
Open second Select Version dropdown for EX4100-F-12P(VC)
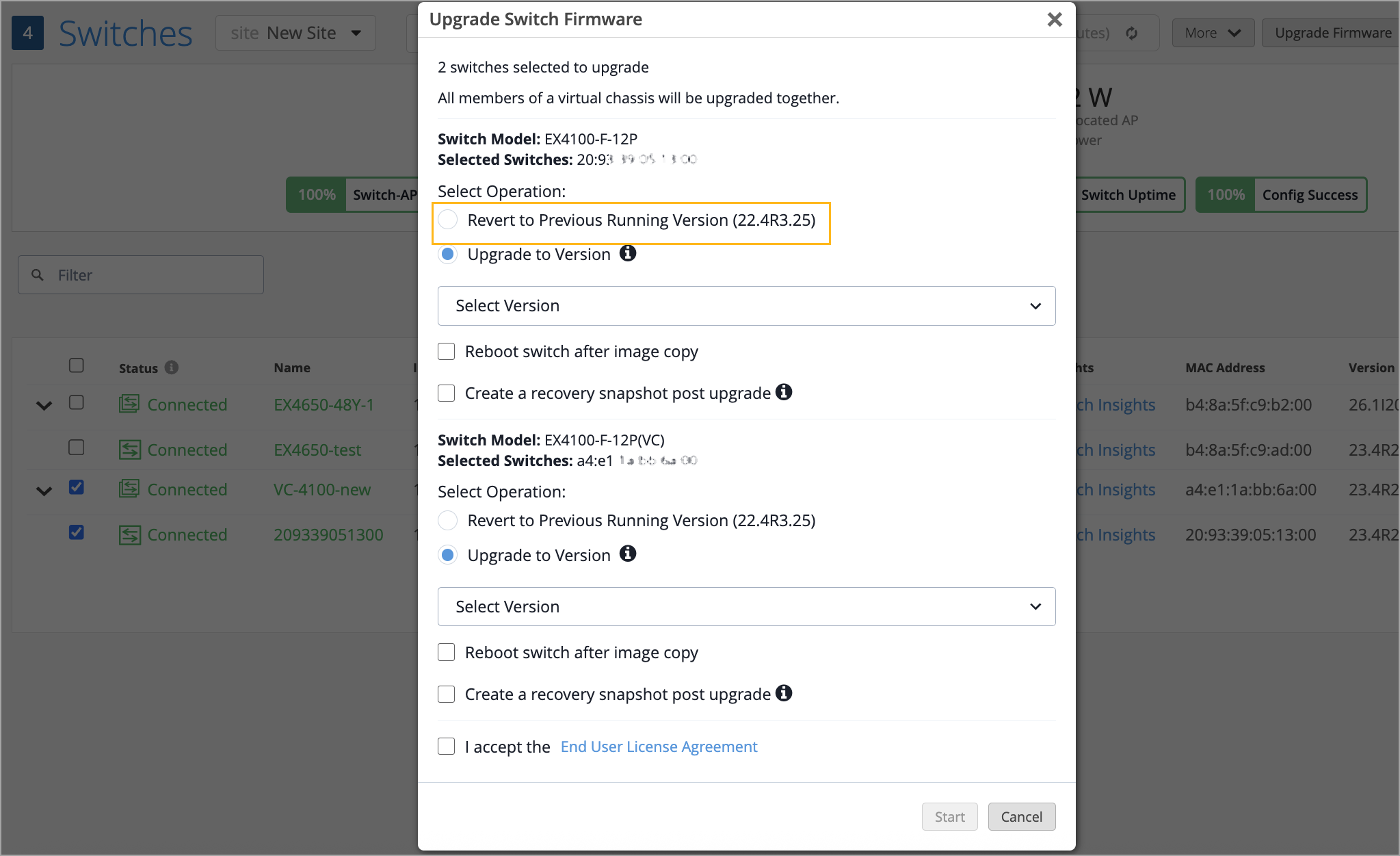746,607
